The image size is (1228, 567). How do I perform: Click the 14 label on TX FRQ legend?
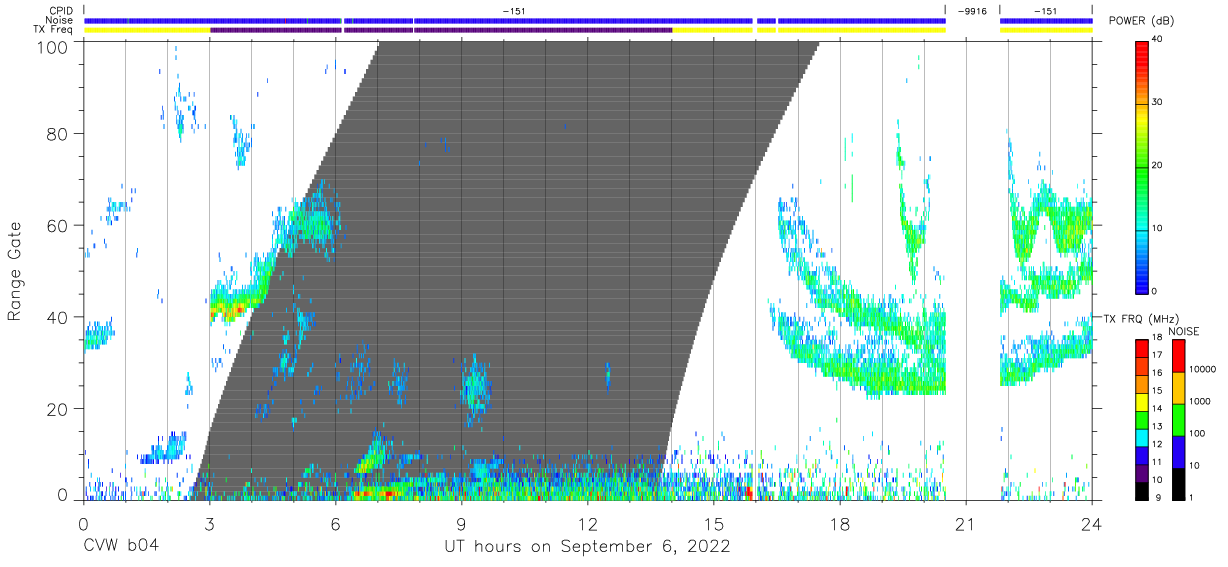[1158, 408]
